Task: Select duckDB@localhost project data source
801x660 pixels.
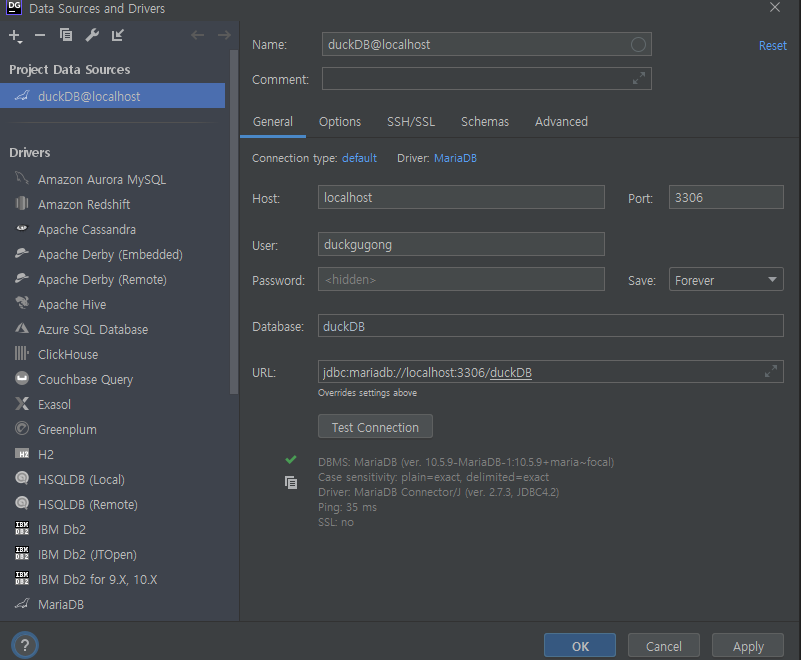Action: [112, 96]
